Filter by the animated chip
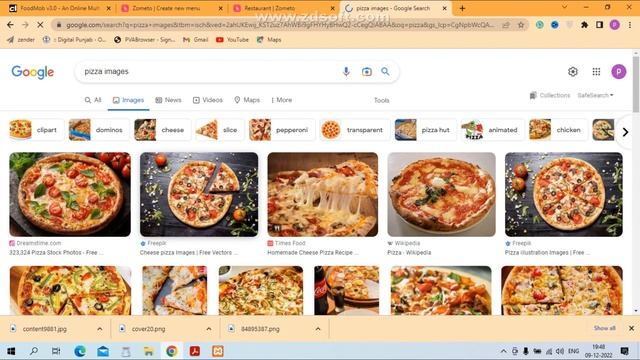640x360 pixels. point(492,130)
